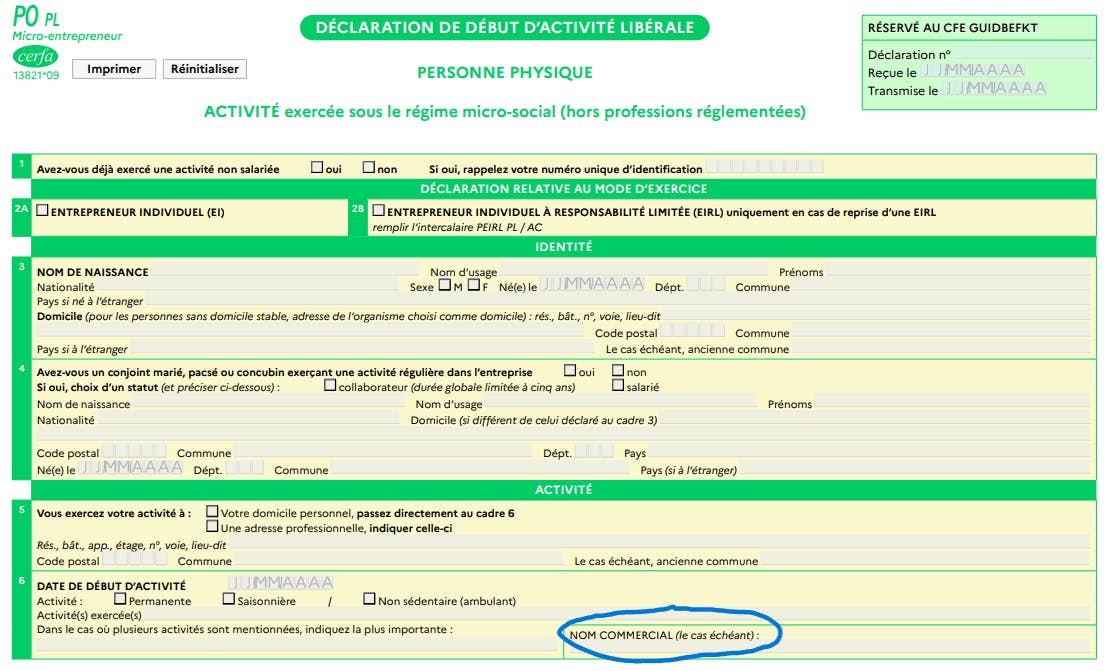This screenshot has width=1109, height=671.
Task: Click the Imprimer button
Action: point(113,69)
